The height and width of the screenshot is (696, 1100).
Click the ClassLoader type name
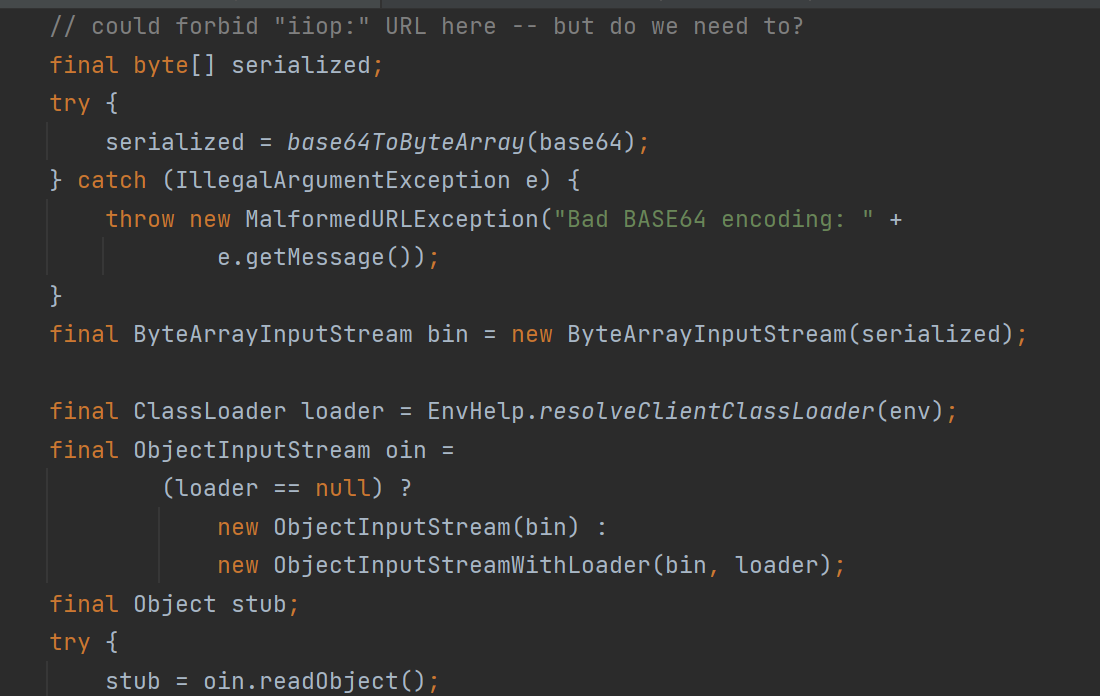tap(209, 411)
